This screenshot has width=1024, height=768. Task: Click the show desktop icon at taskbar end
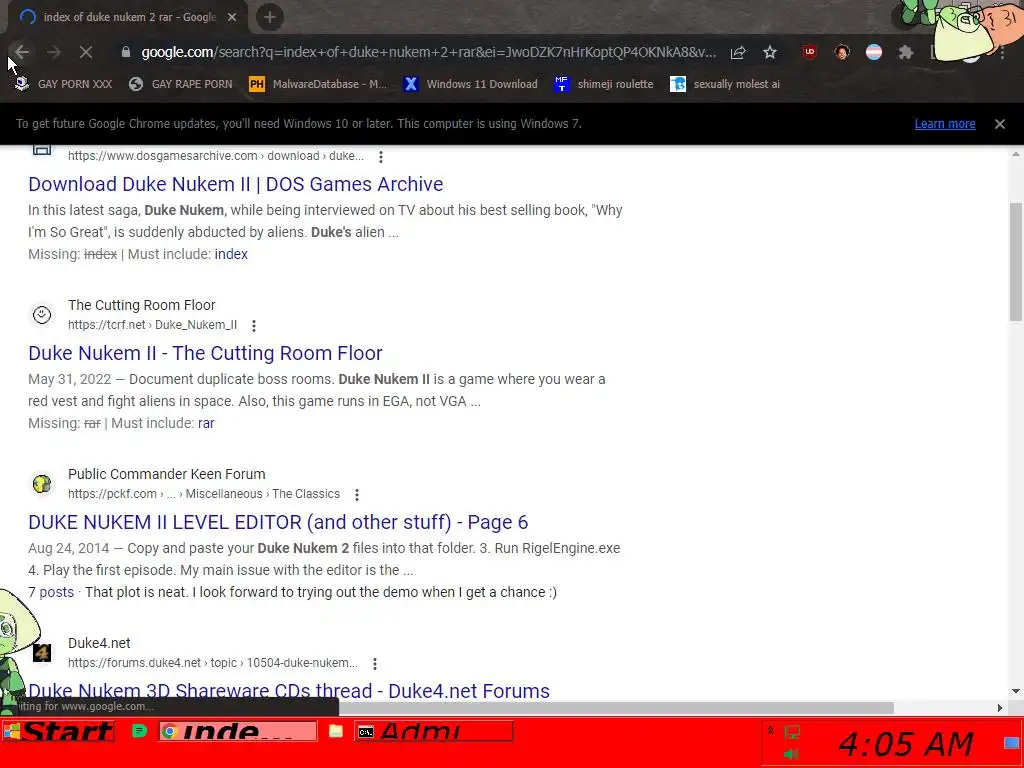pos(1012,743)
